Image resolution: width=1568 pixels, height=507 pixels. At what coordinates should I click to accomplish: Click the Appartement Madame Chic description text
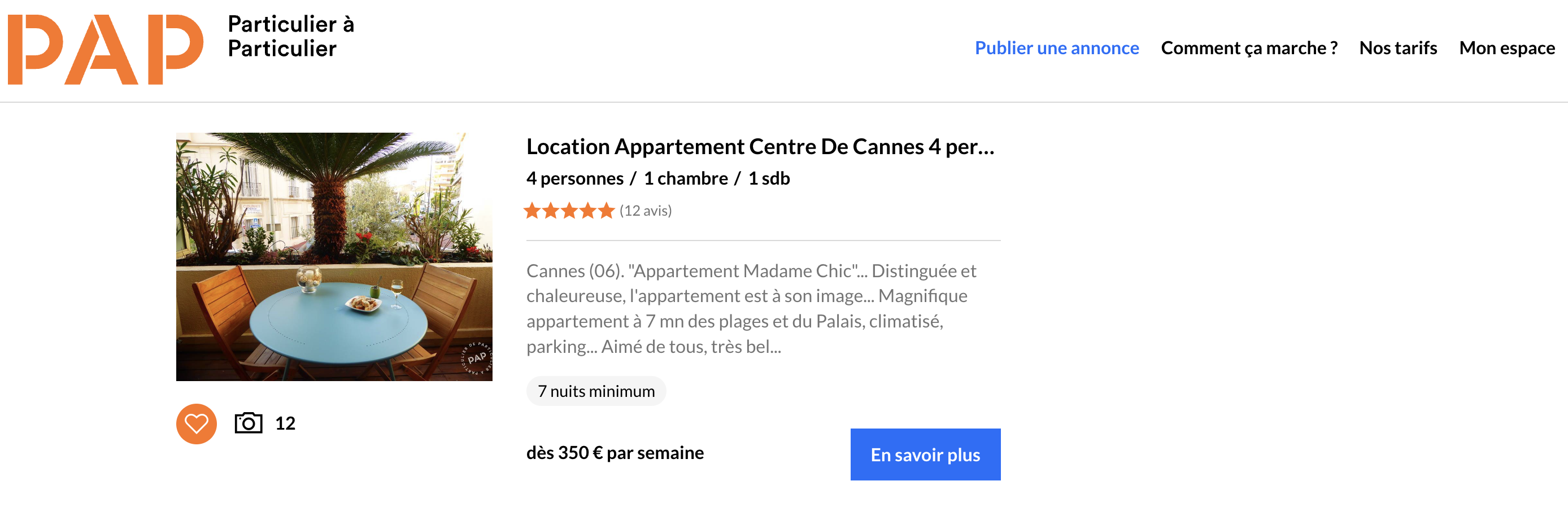pyautogui.click(x=751, y=308)
